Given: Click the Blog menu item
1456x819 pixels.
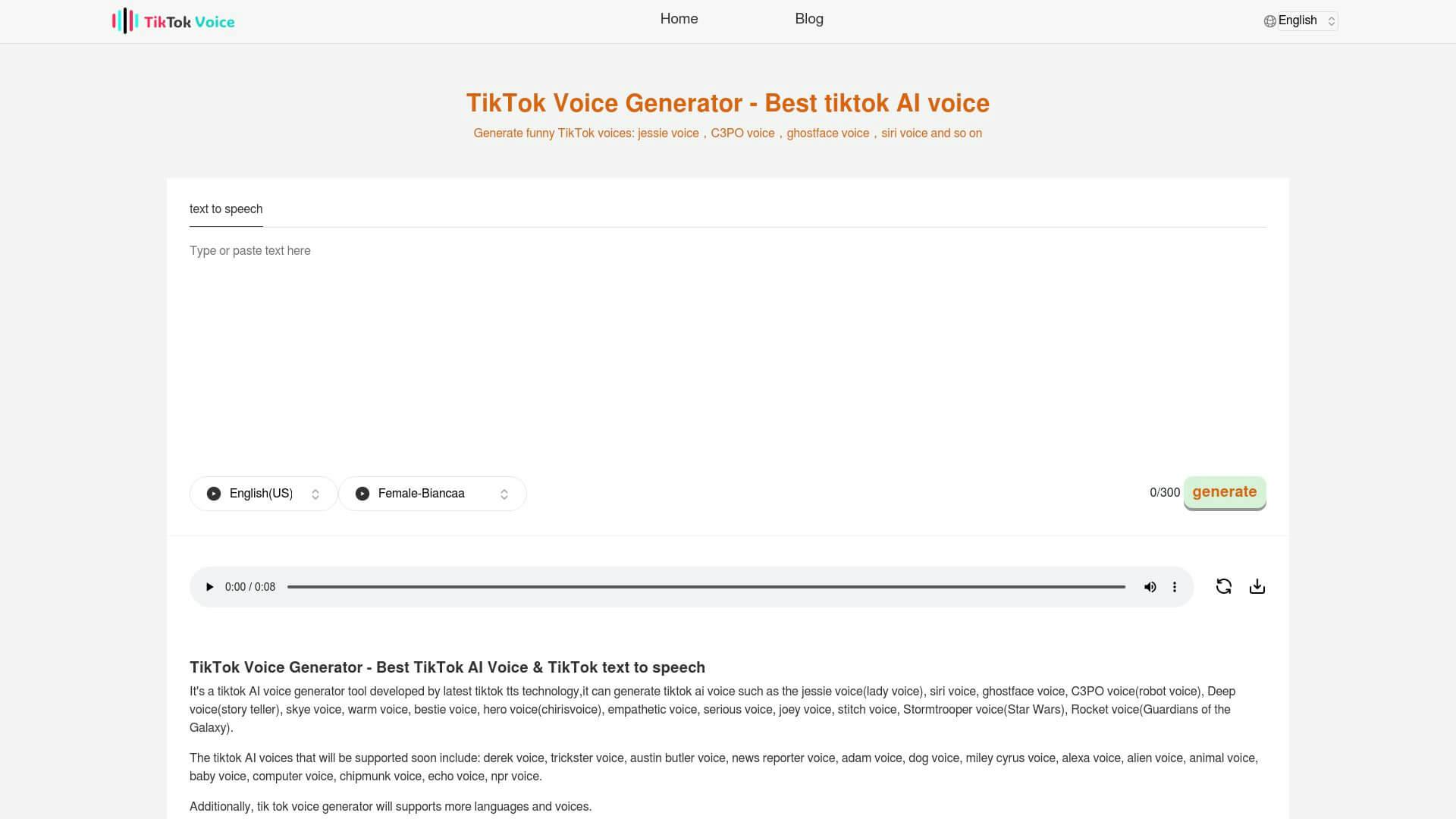Looking at the screenshot, I should (808, 18).
